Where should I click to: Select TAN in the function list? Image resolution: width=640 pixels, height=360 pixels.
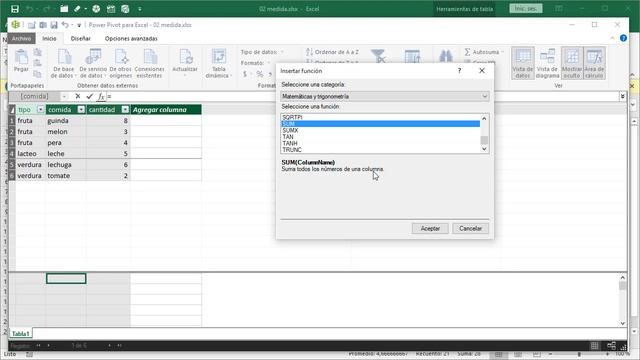click(x=380, y=137)
